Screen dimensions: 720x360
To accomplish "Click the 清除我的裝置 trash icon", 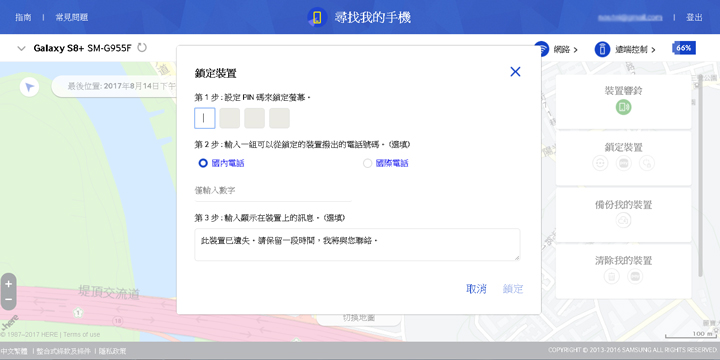I will pos(612,276).
